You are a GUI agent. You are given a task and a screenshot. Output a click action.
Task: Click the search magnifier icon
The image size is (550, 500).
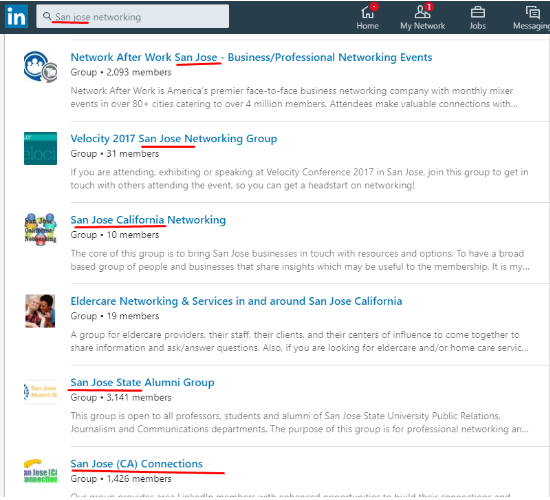(47, 16)
